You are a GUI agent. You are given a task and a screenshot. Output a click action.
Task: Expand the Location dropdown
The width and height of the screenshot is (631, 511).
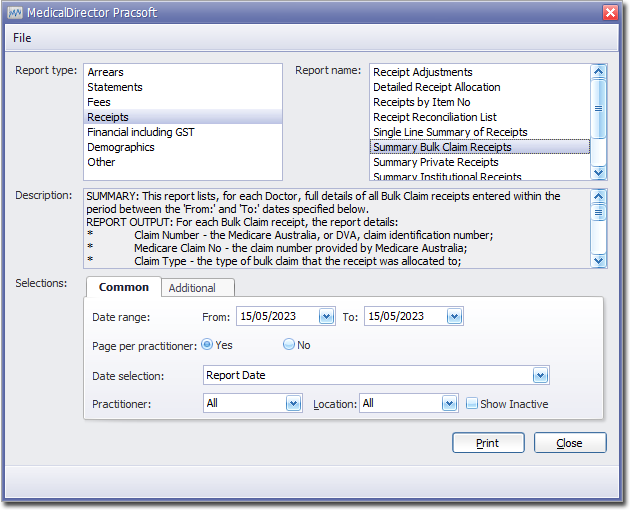tap(450, 404)
